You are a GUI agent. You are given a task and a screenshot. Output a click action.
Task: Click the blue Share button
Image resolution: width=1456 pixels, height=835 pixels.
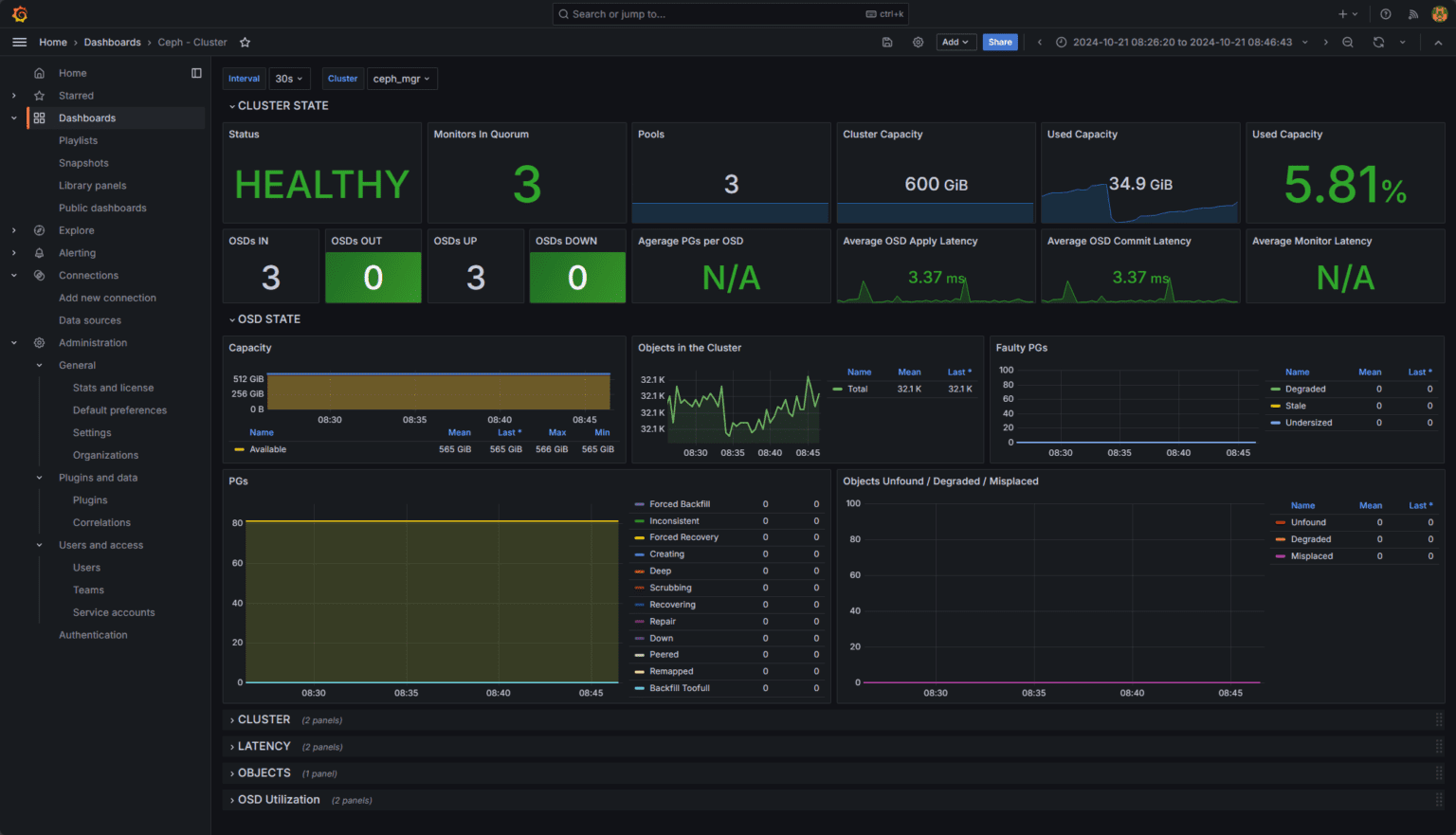coord(1000,42)
